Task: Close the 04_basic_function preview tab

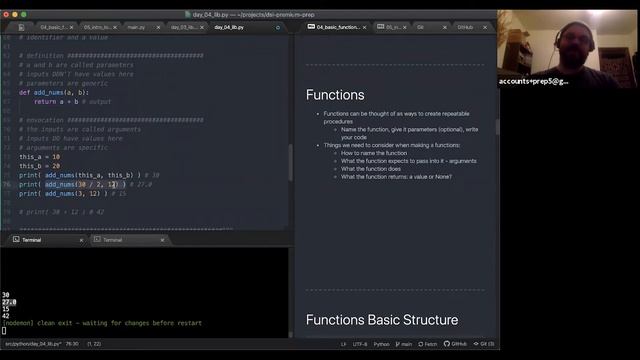Action: pyautogui.click(x=364, y=27)
